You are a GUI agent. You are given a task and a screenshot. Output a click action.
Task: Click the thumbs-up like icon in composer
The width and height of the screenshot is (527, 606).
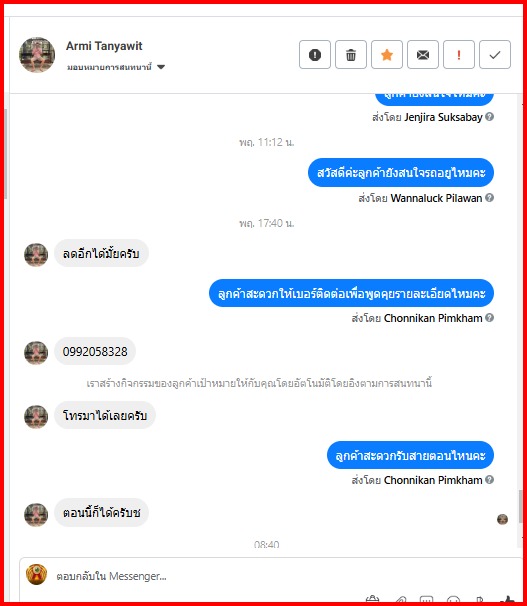pyautogui.click(x=509, y=600)
